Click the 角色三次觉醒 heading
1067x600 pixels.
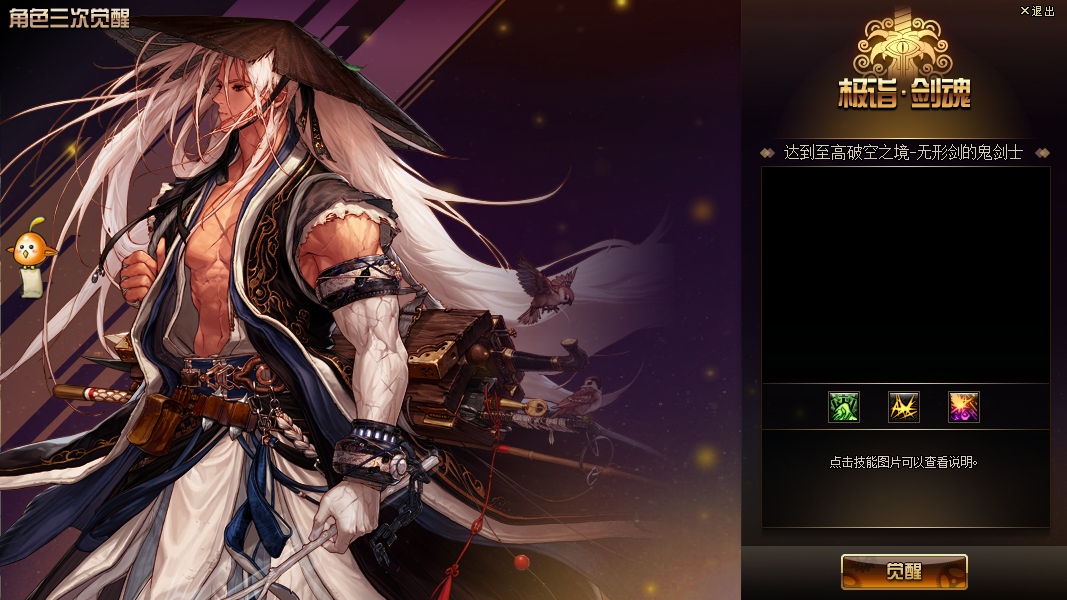[69, 18]
